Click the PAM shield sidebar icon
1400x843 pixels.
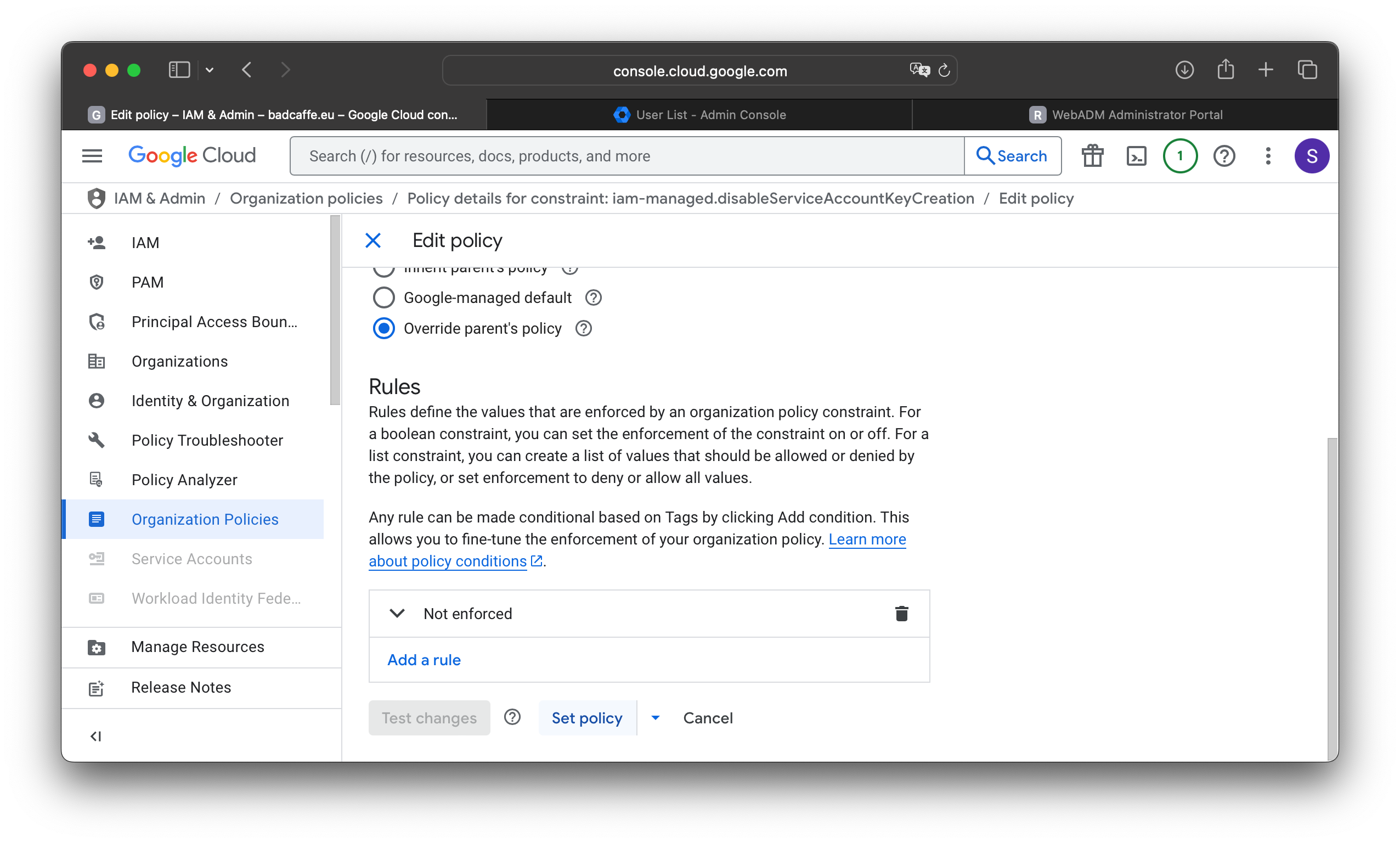(x=97, y=282)
